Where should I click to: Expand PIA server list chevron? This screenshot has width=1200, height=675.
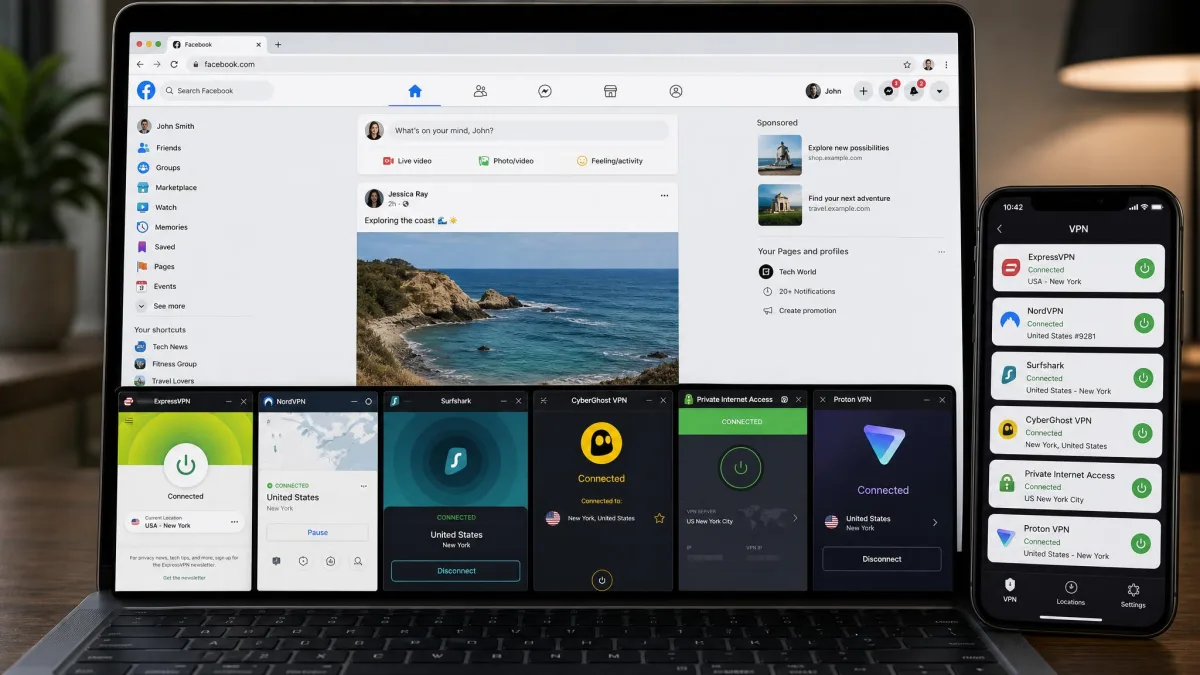[x=796, y=518]
